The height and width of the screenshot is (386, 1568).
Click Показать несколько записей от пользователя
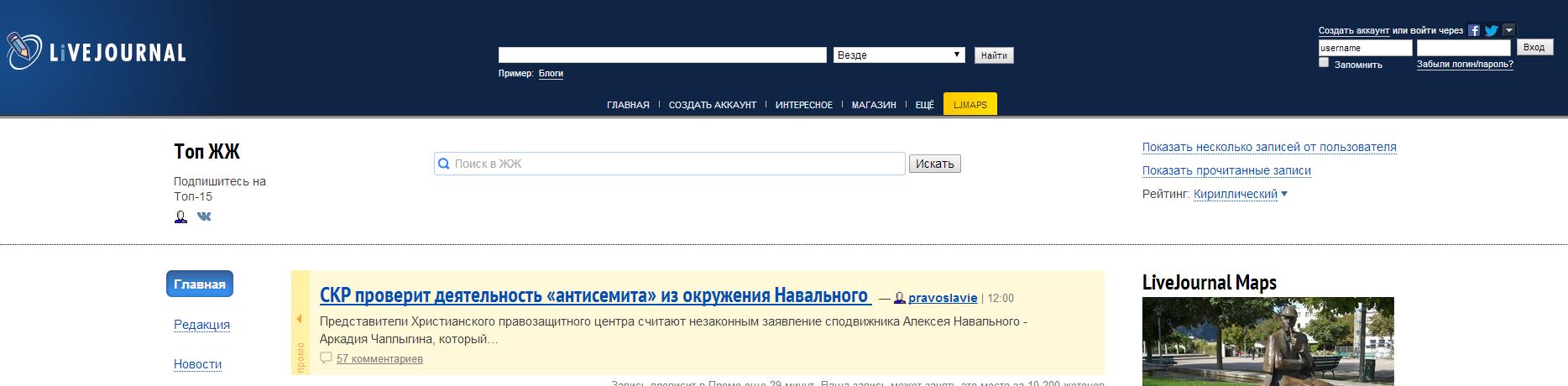[1269, 147]
